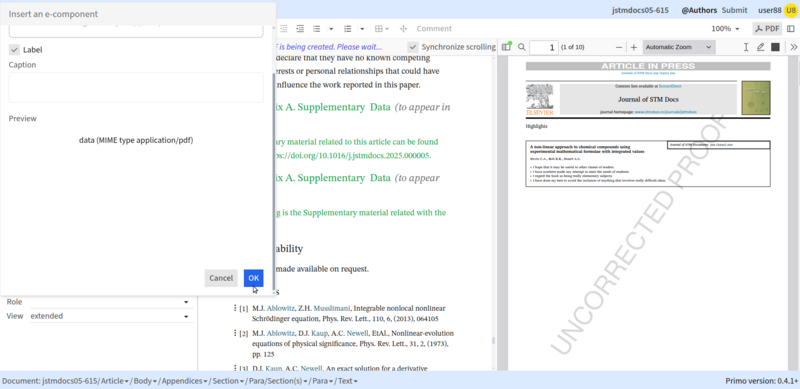Click the bulleted list icon

(316, 29)
